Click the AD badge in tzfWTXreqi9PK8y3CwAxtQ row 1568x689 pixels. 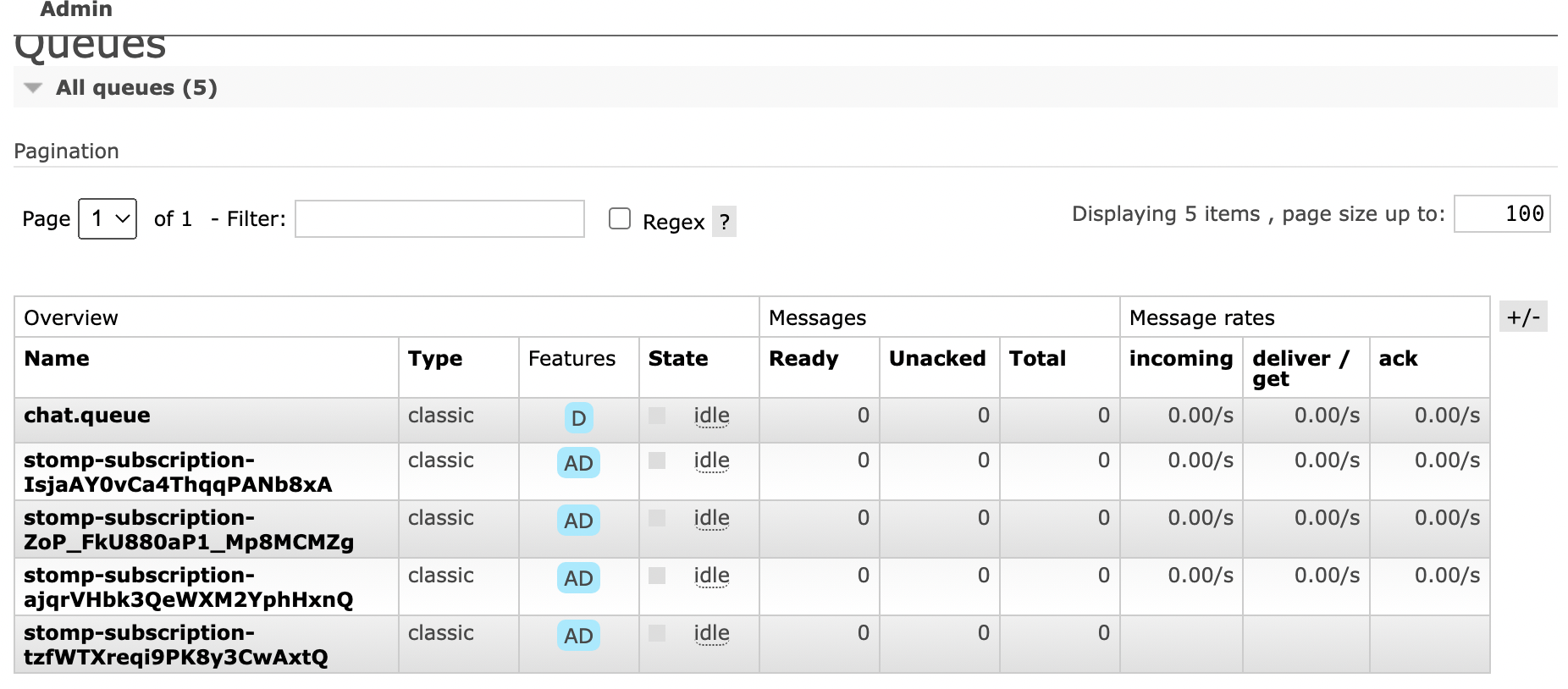point(579,636)
